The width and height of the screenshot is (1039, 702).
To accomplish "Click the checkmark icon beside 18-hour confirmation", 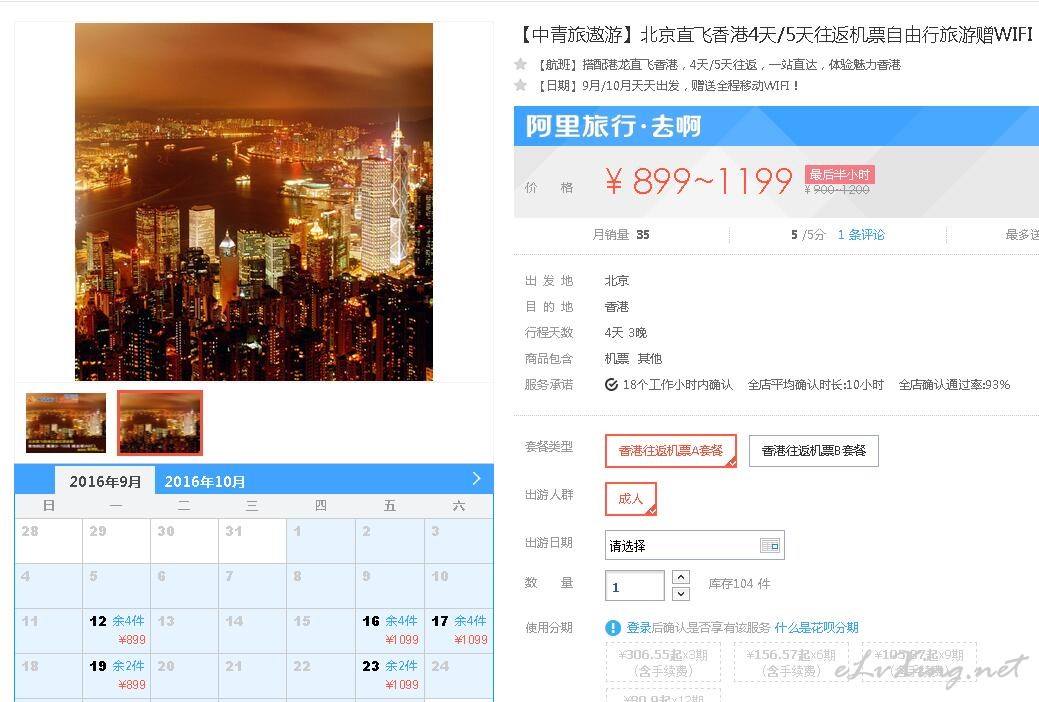I will point(612,384).
